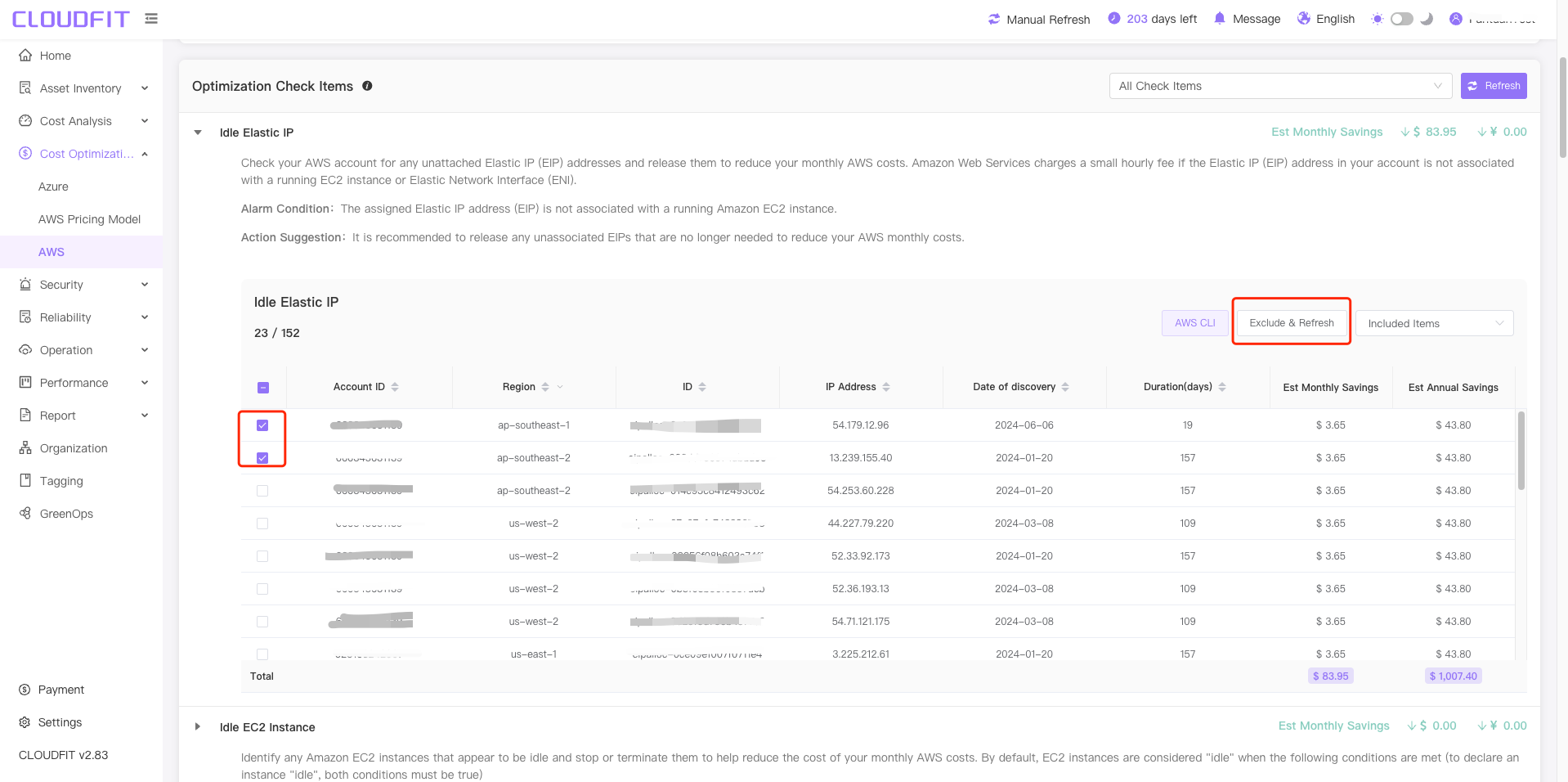Toggle the select-all header checkbox

pos(263,388)
